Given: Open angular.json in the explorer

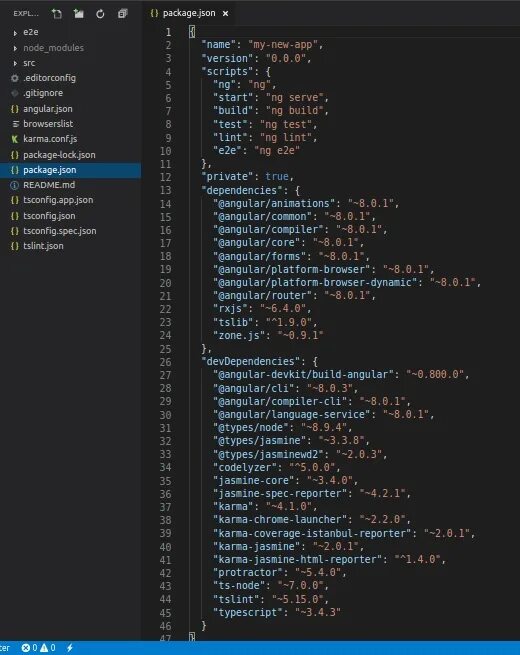Looking at the screenshot, I should [71, 109].
